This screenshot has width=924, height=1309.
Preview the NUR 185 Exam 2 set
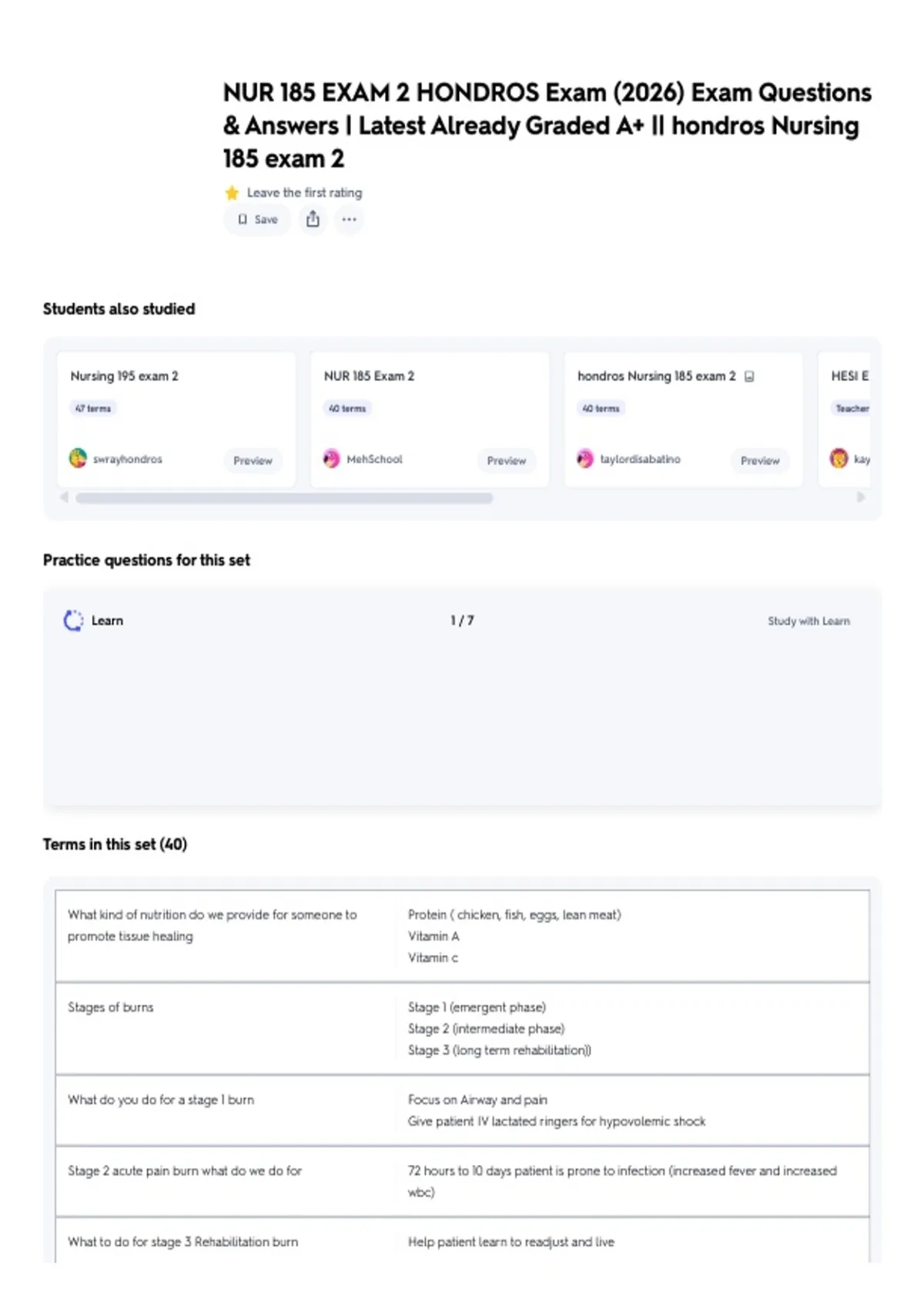coord(506,460)
